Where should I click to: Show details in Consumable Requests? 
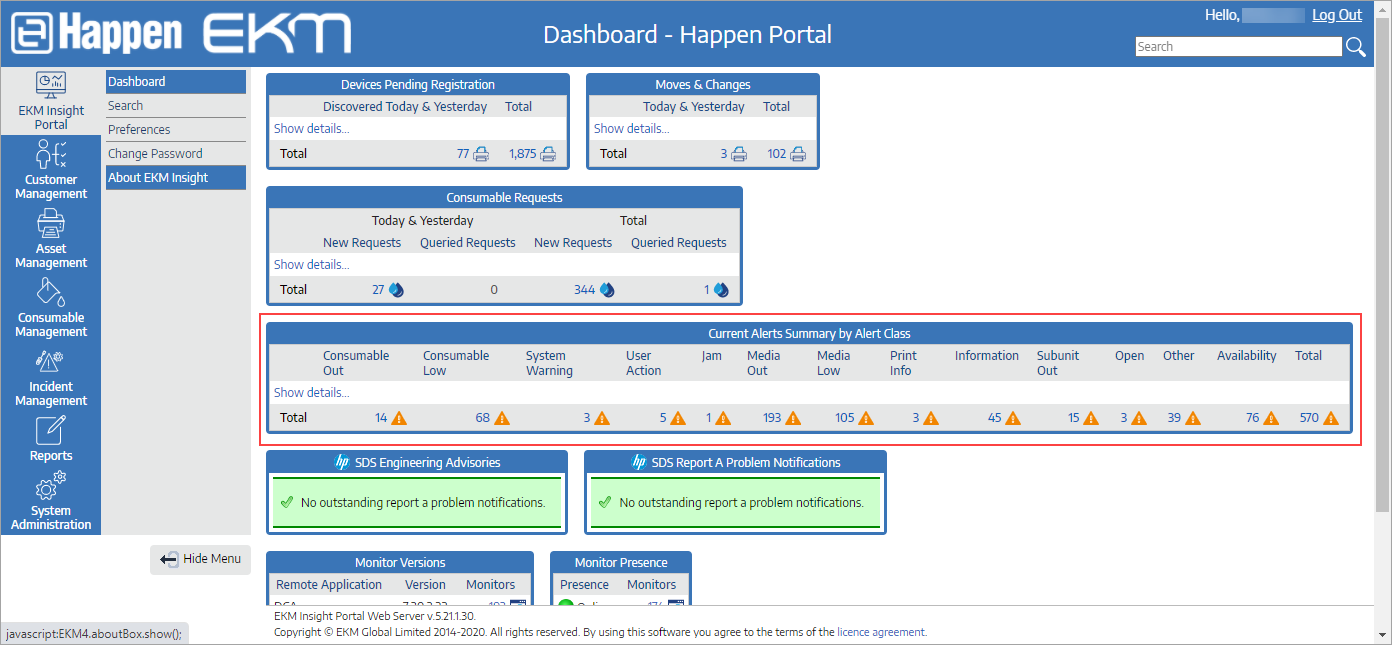(x=311, y=265)
